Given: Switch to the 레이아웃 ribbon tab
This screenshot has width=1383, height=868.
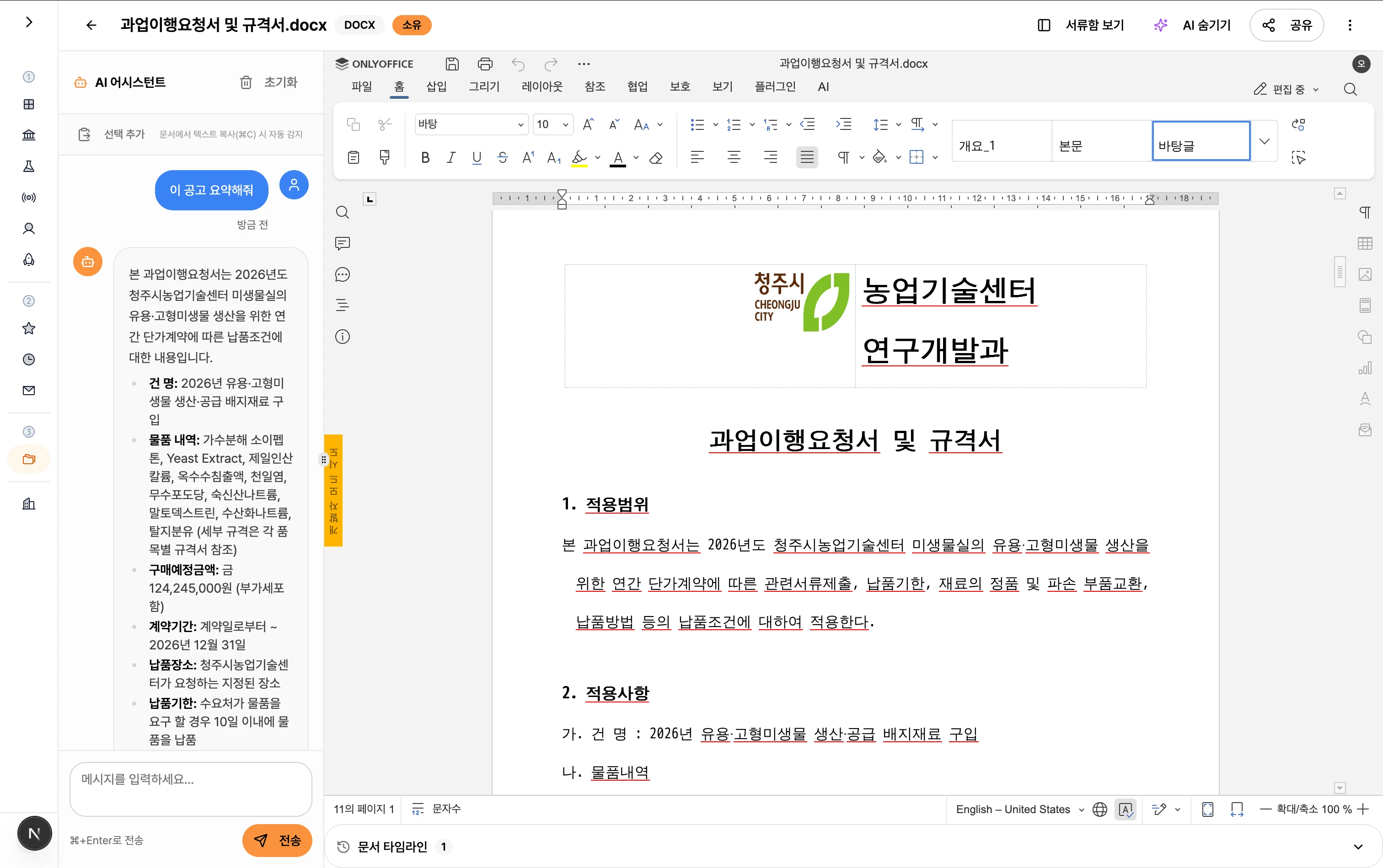Looking at the screenshot, I should click(541, 87).
